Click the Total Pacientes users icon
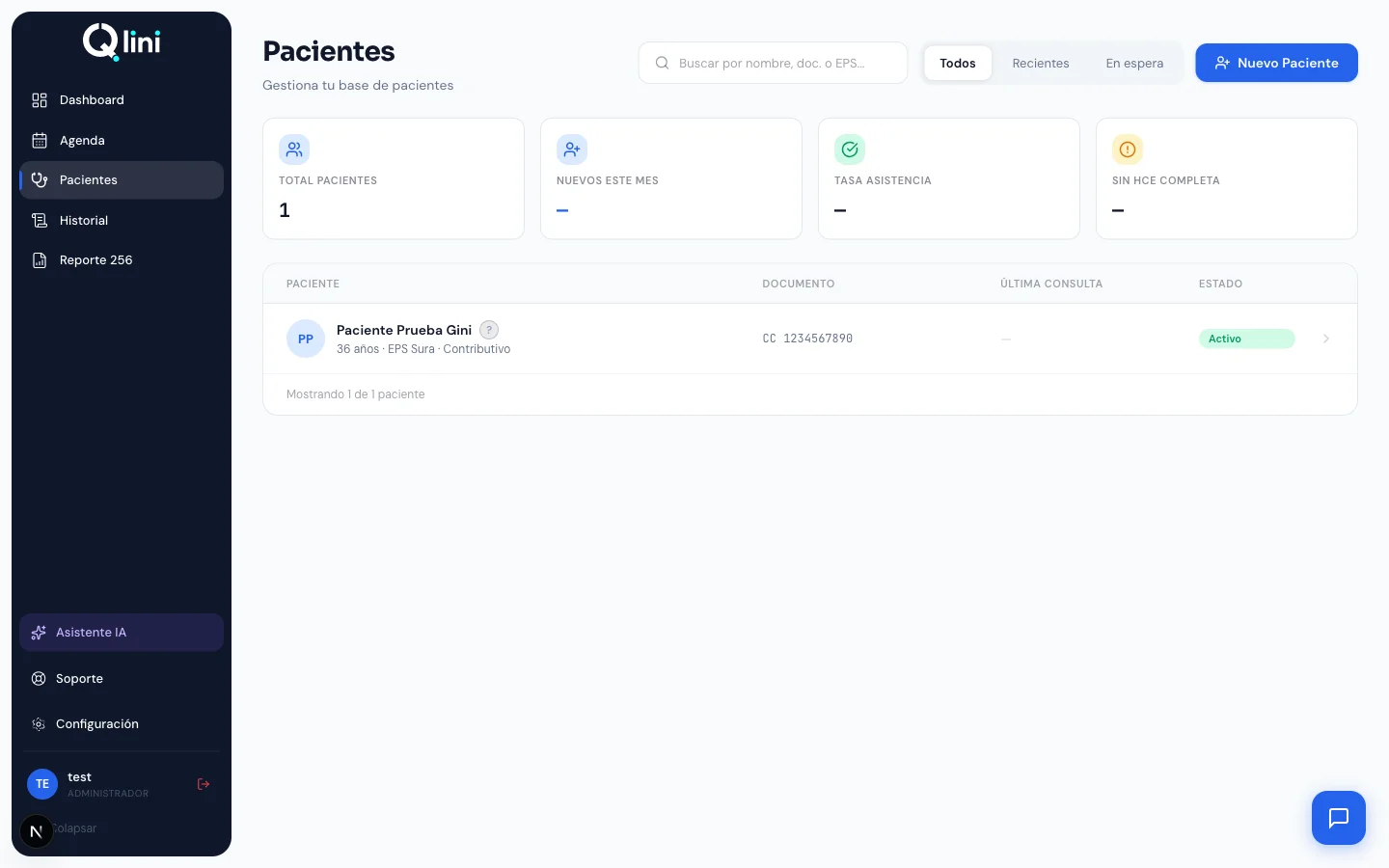This screenshot has width=1389, height=868. tap(294, 149)
